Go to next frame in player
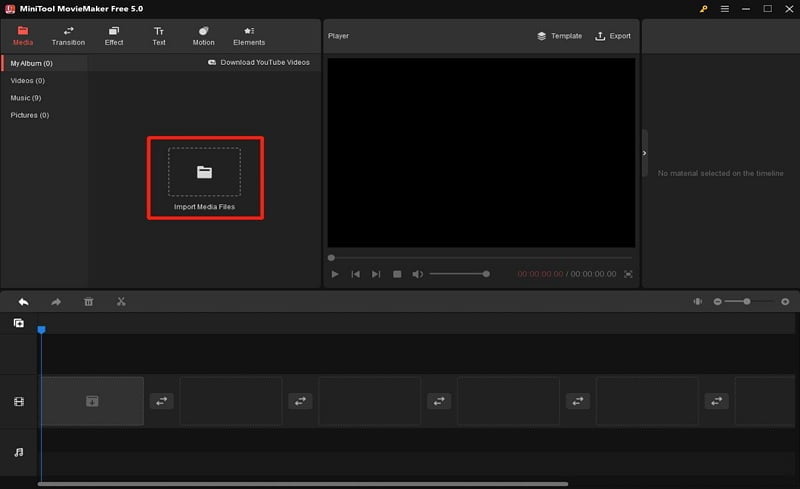The image size is (800, 489). click(x=376, y=274)
